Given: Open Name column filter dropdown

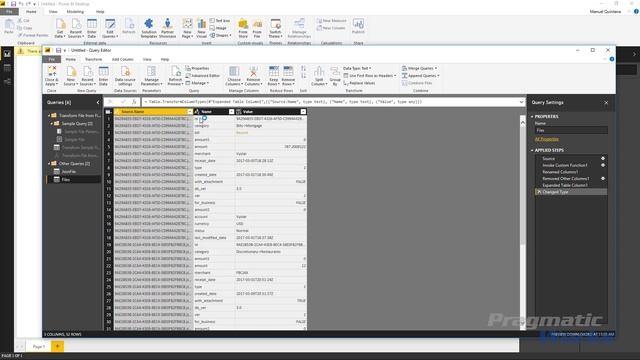Looking at the screenshot, I should click(231, 111).
